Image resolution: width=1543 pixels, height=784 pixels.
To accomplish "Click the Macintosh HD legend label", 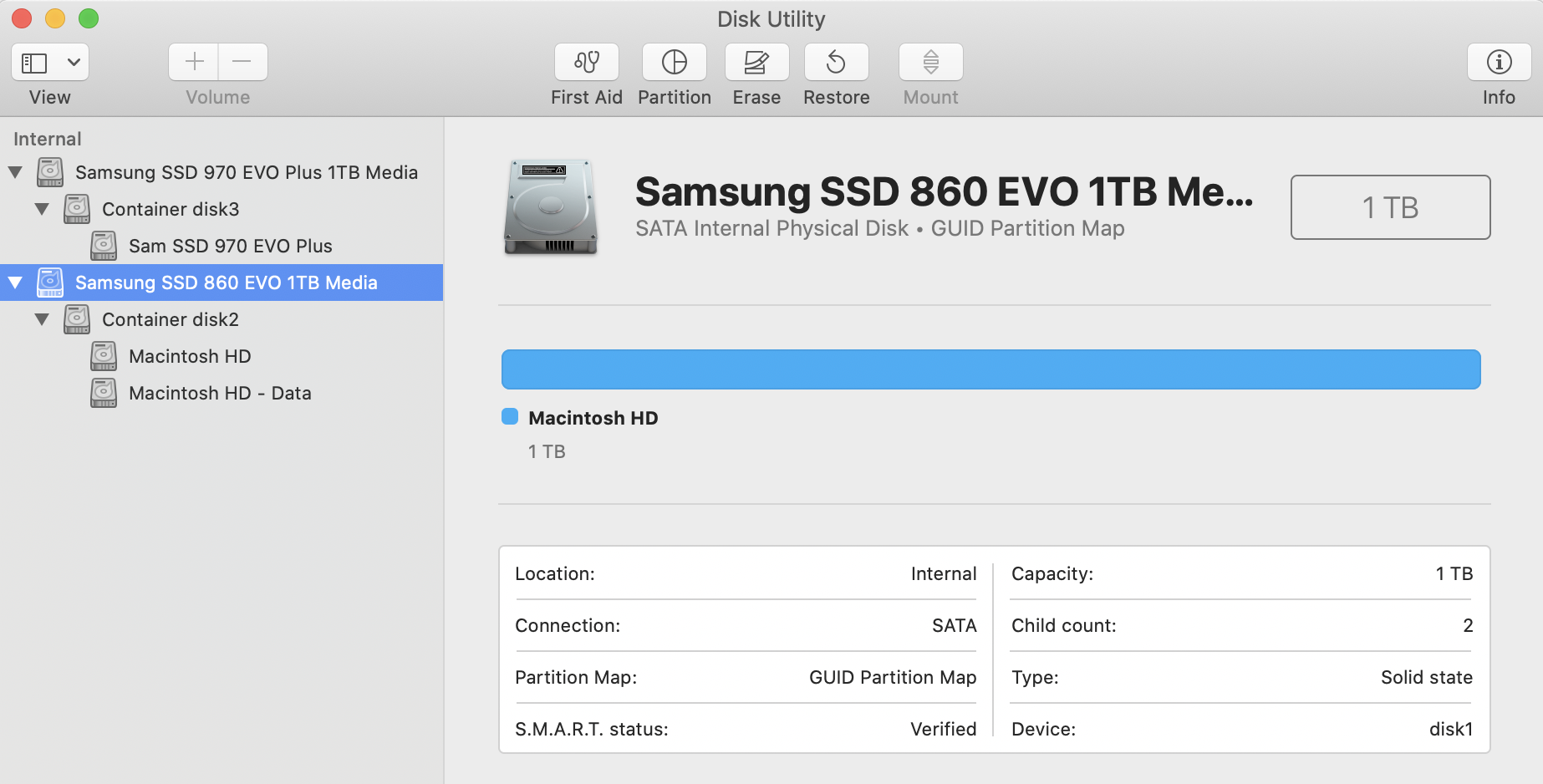I will 593,418.
